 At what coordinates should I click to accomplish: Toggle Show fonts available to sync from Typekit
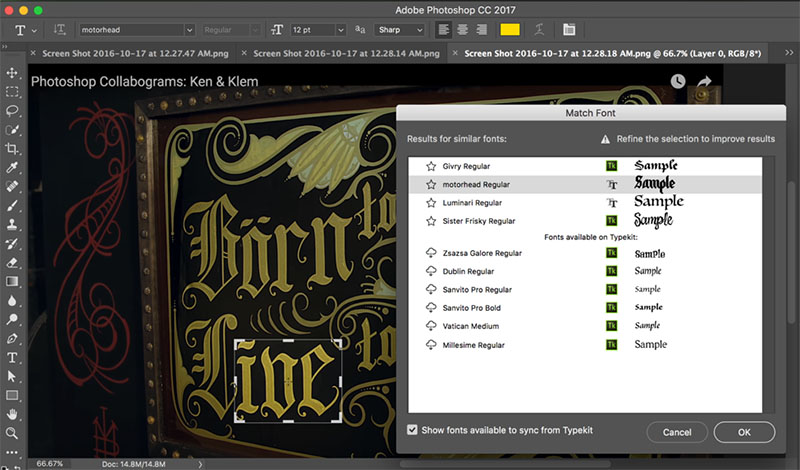pyautogui.click(x=412, y=430)
